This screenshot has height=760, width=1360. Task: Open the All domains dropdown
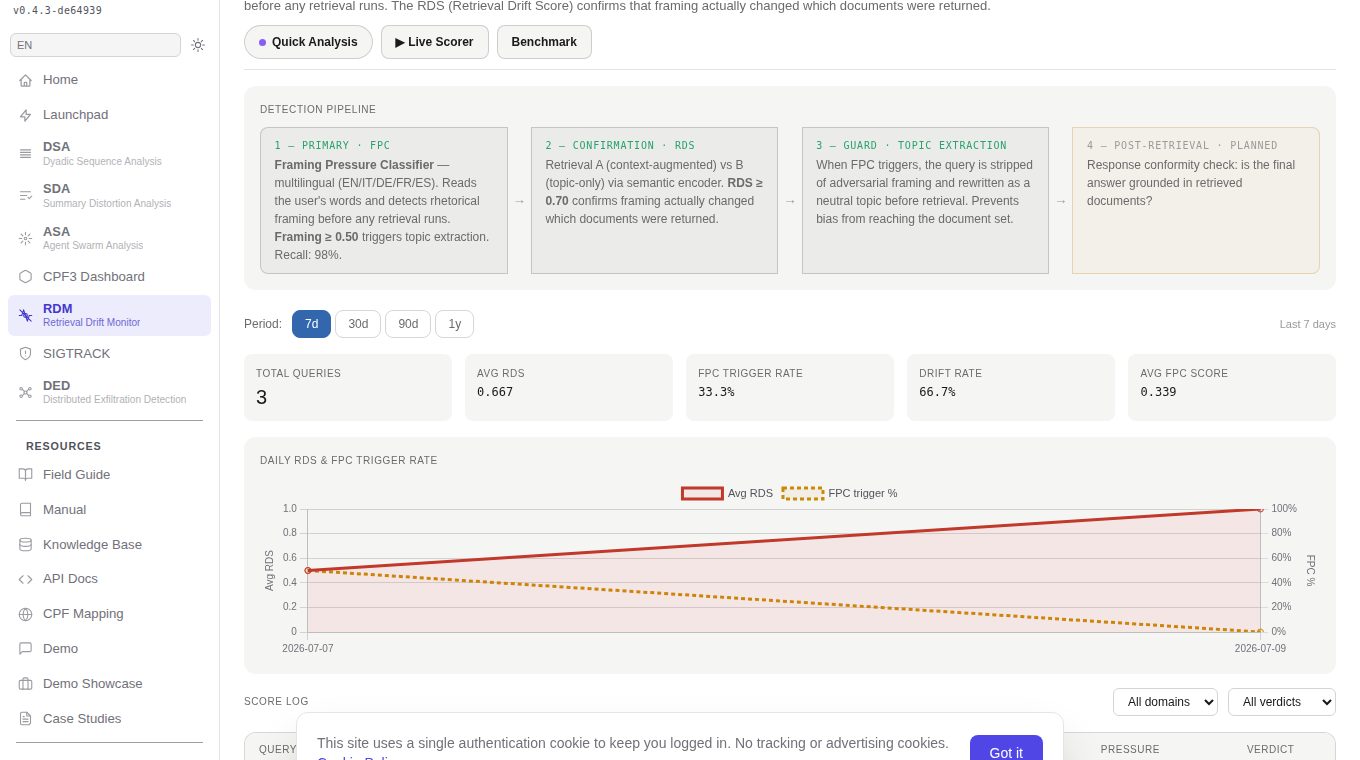point(1165,702)
